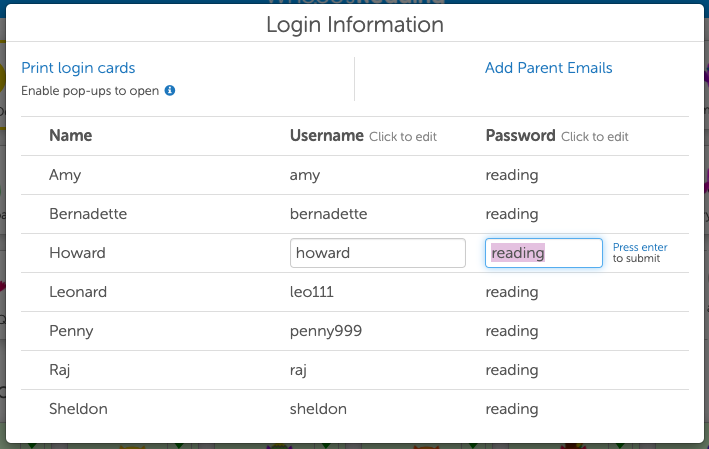Image resolution: width=709 pixels, height=449 pixels.
Task: Select the Username column header
Action: pyautogui.click(x=326, y=136)
